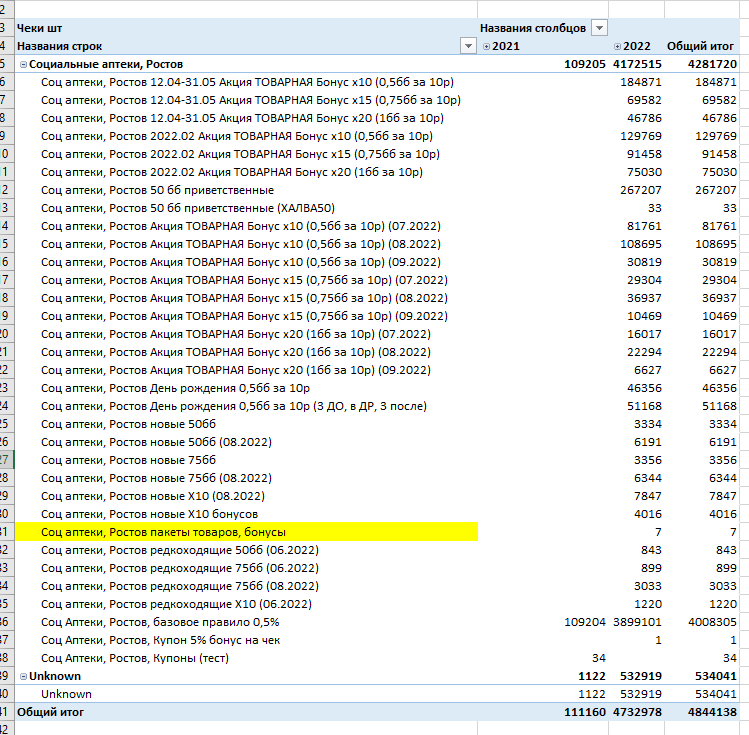
Task: Select the Общий итог column header
Action: tap(702, 46)
